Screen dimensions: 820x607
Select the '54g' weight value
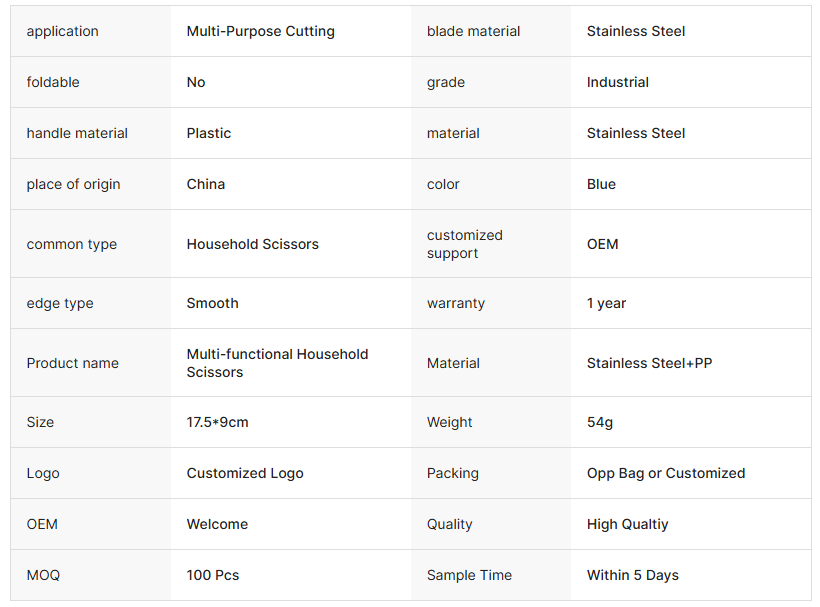coord(600,422)
